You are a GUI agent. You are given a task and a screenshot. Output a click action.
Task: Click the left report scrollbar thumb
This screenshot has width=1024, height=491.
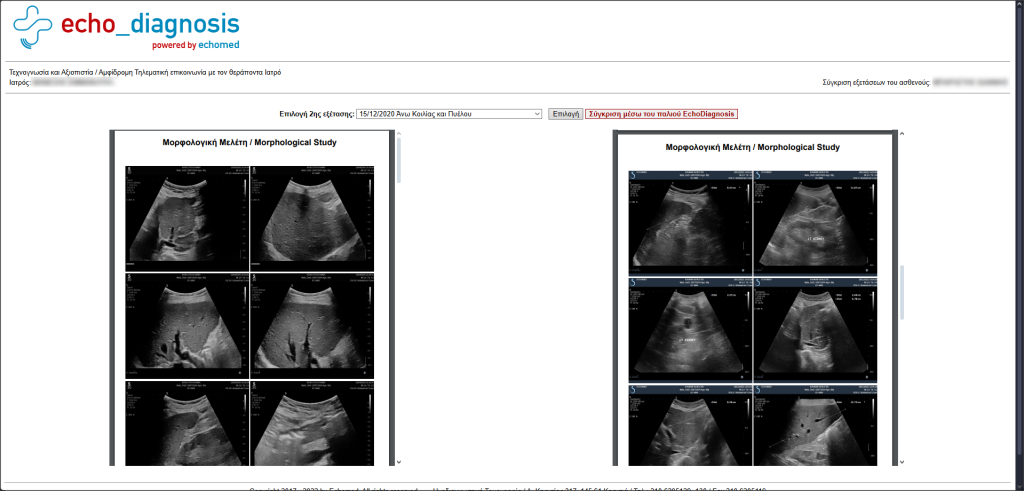(x=398, y=160)
